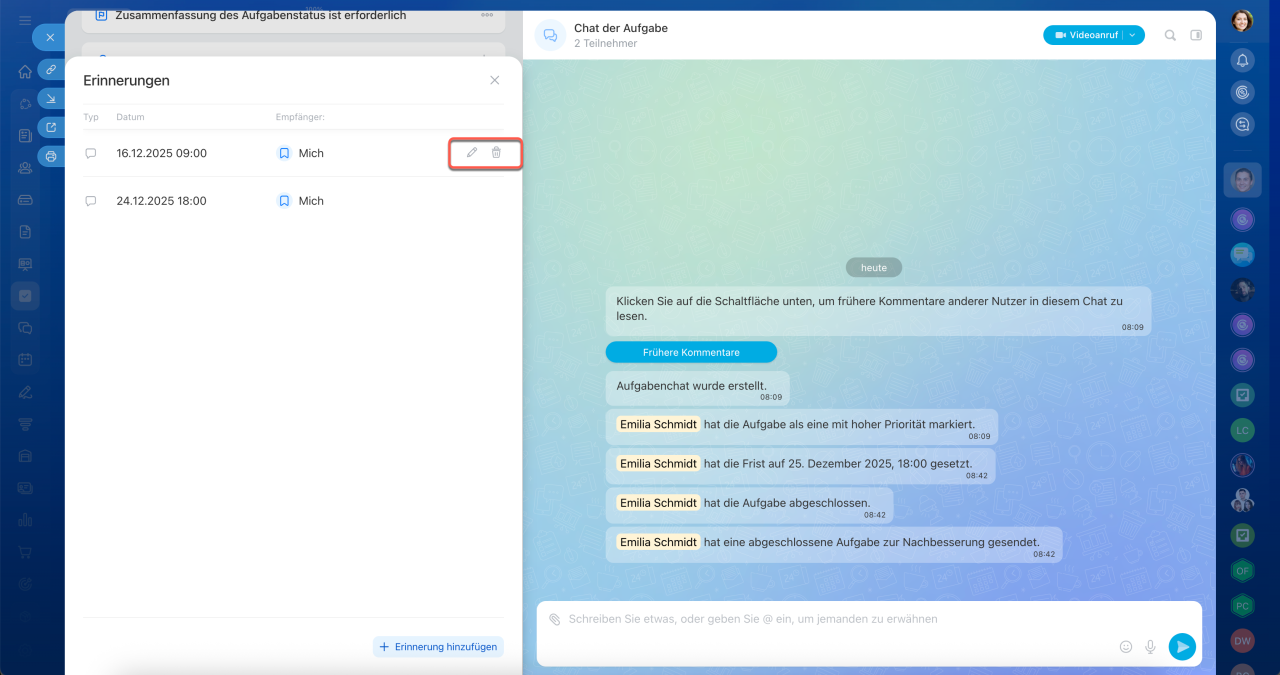Open the tasks checkmark icon in sidebar
This screenshot has width=1280, height=675.
point(25,296)
